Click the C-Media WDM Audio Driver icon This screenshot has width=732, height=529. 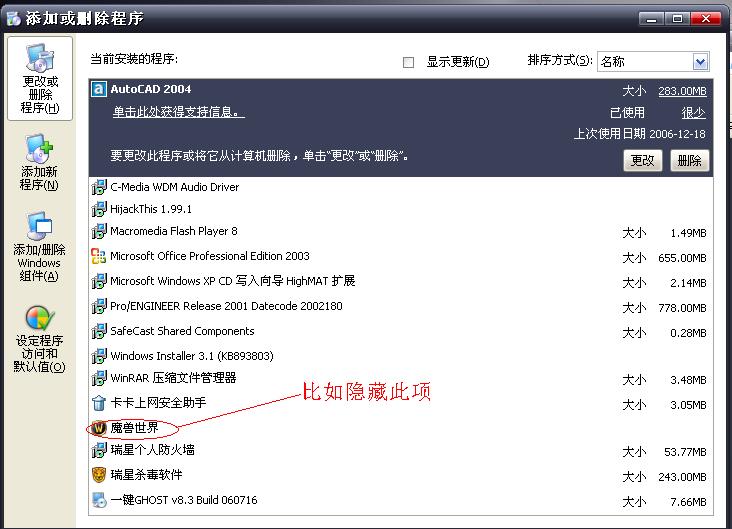(99, 187)
